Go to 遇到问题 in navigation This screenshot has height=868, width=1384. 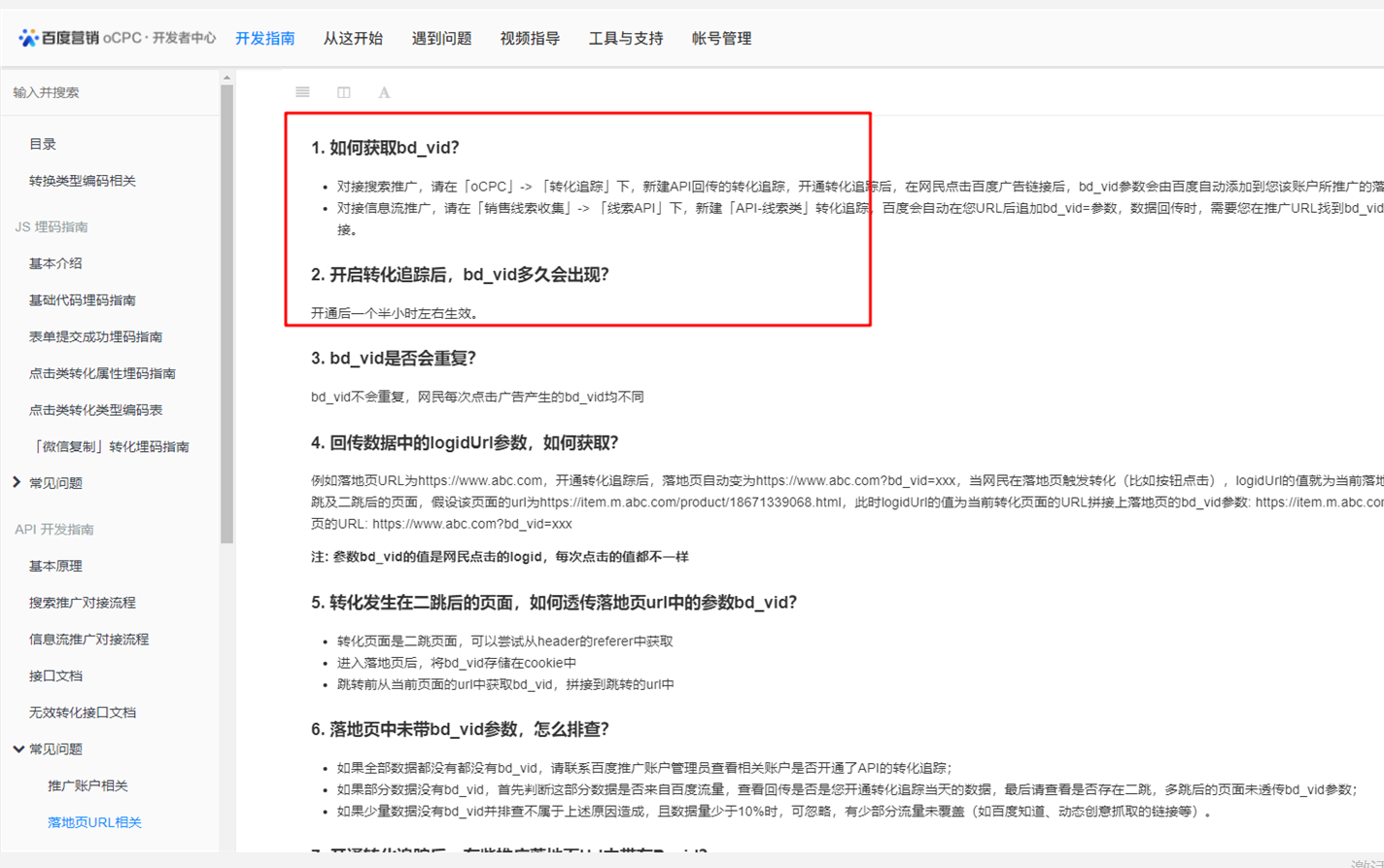tap(441, 39)
